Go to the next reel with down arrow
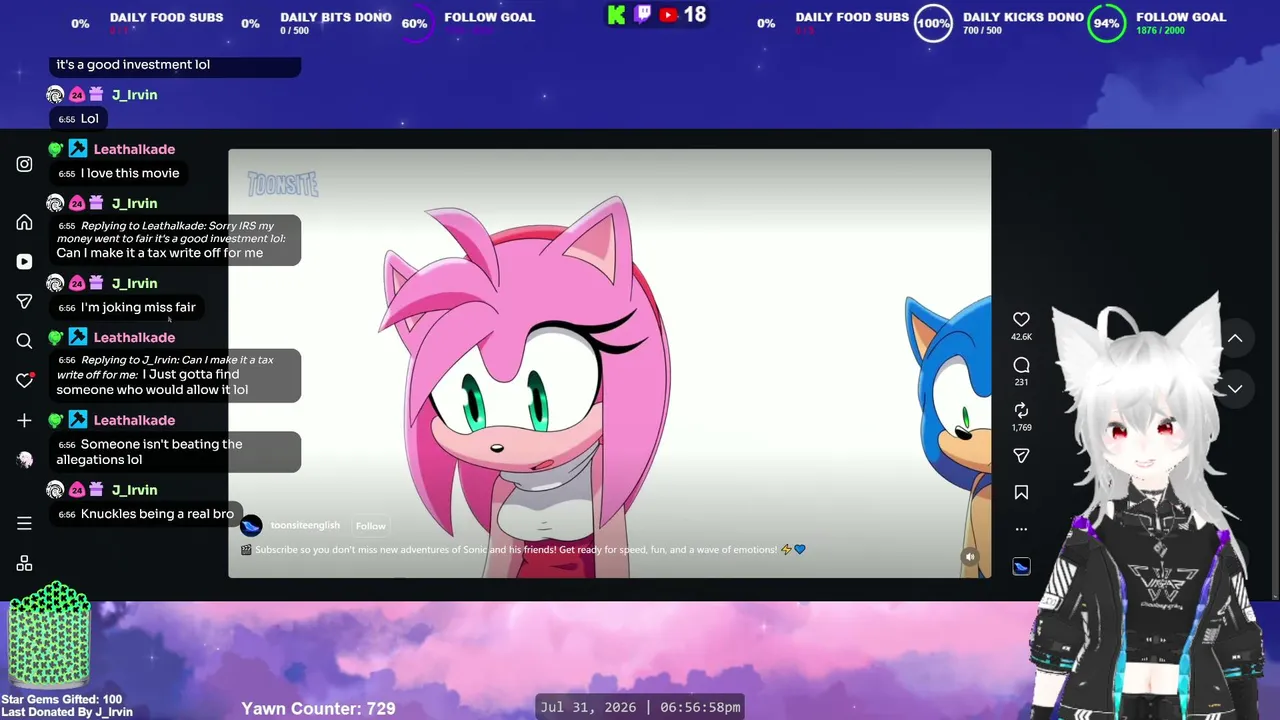 point(1235,388)
